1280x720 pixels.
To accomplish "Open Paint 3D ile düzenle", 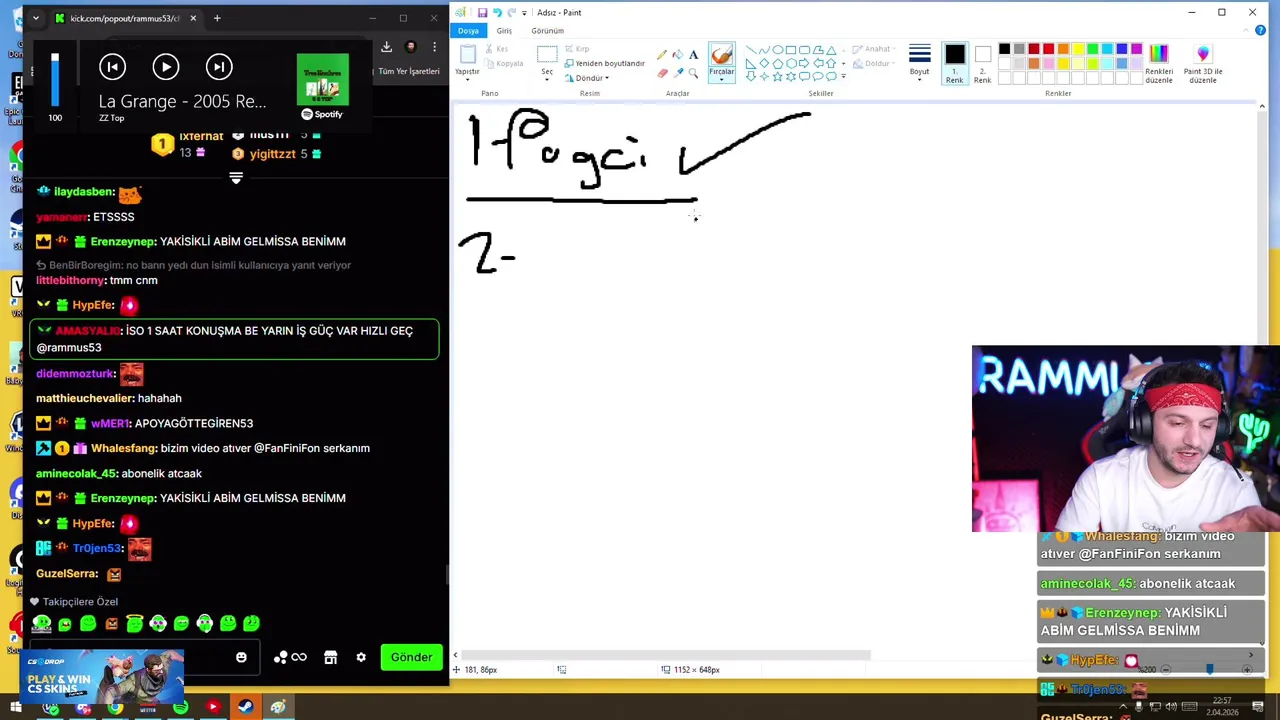I will point(1203,64).
